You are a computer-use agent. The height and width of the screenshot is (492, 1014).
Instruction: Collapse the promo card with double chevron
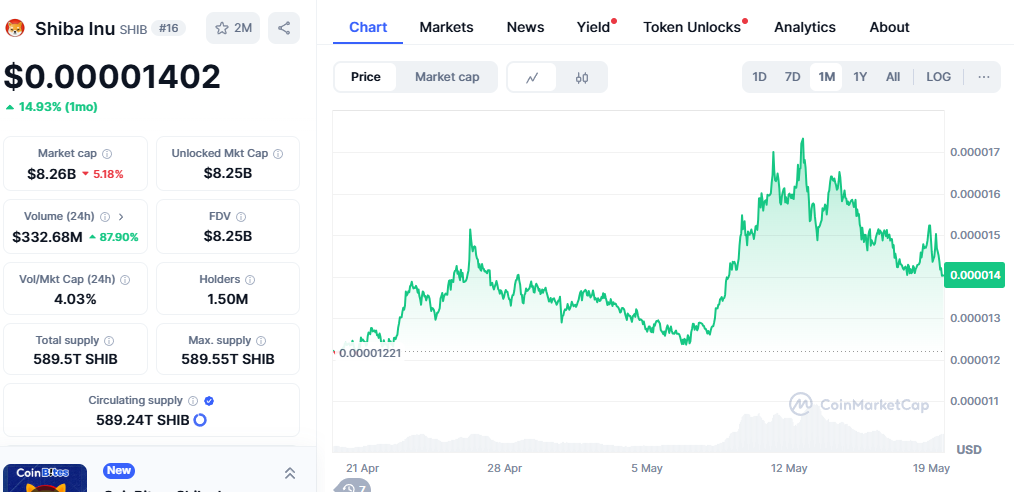click(290, 473)
